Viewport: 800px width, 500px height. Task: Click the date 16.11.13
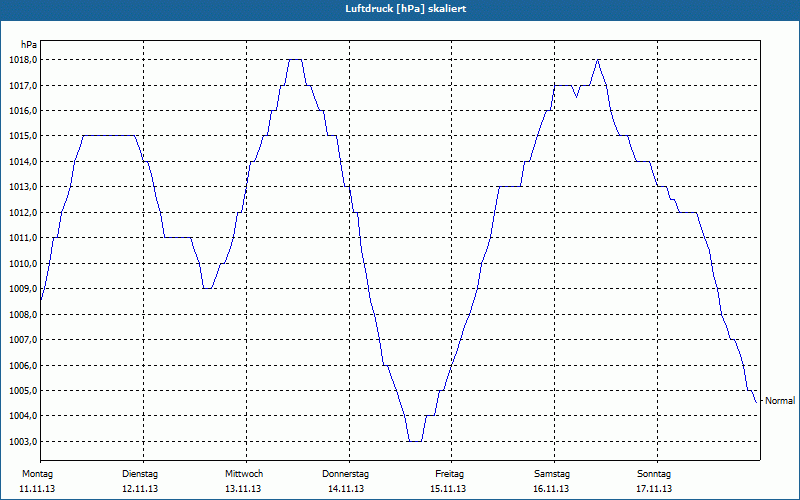point(551,489)
